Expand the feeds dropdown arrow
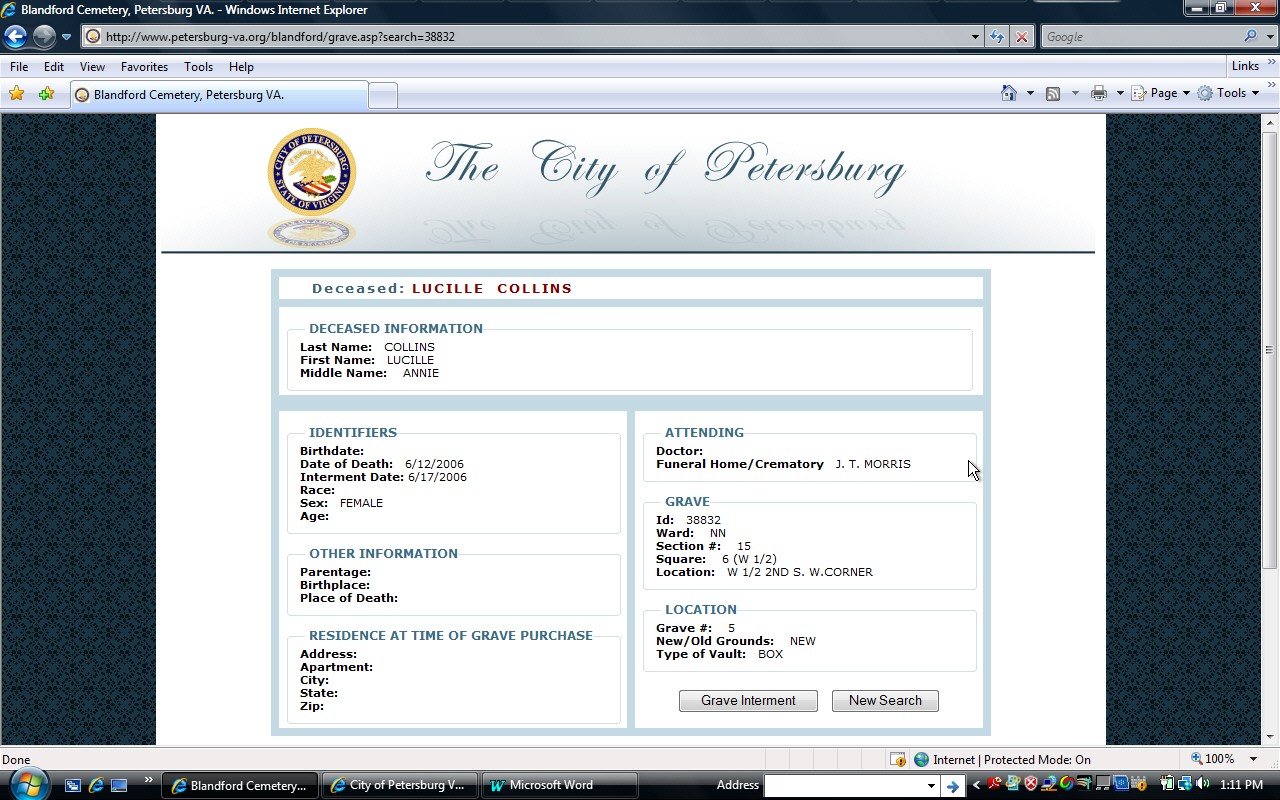The width and height of the screenshot is (1280, 800). [1075, 93]
